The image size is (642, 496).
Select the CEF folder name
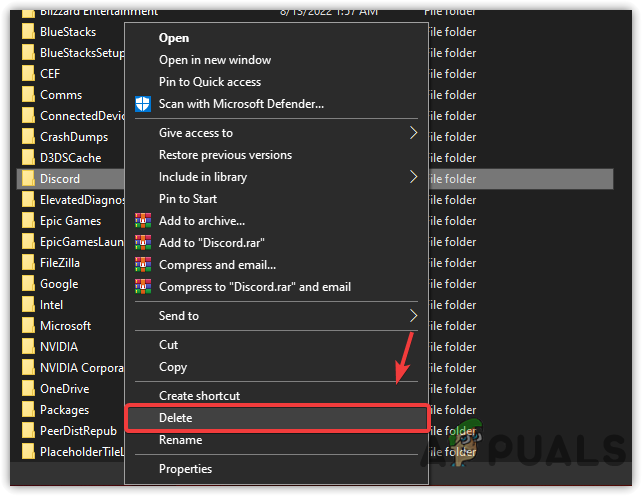tap(50, 74)
